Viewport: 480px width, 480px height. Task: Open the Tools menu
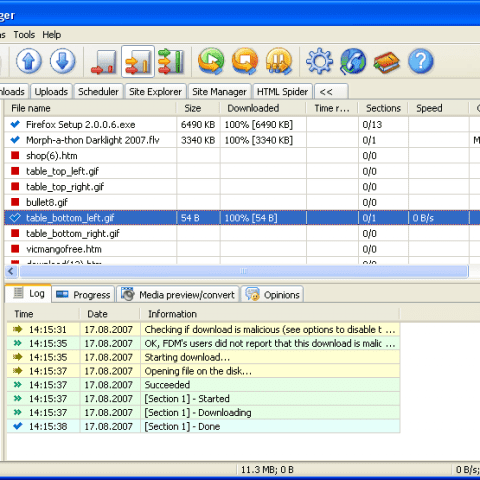24,35
